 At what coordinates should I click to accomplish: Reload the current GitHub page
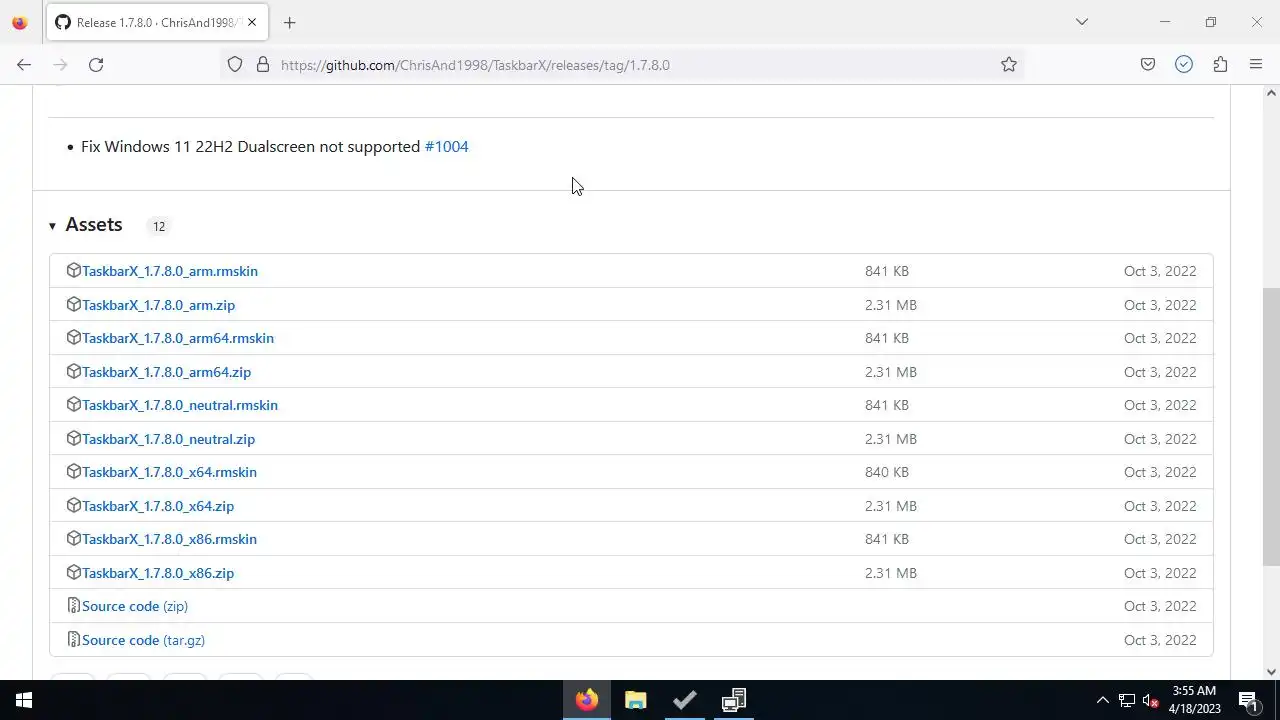point(96,65)
